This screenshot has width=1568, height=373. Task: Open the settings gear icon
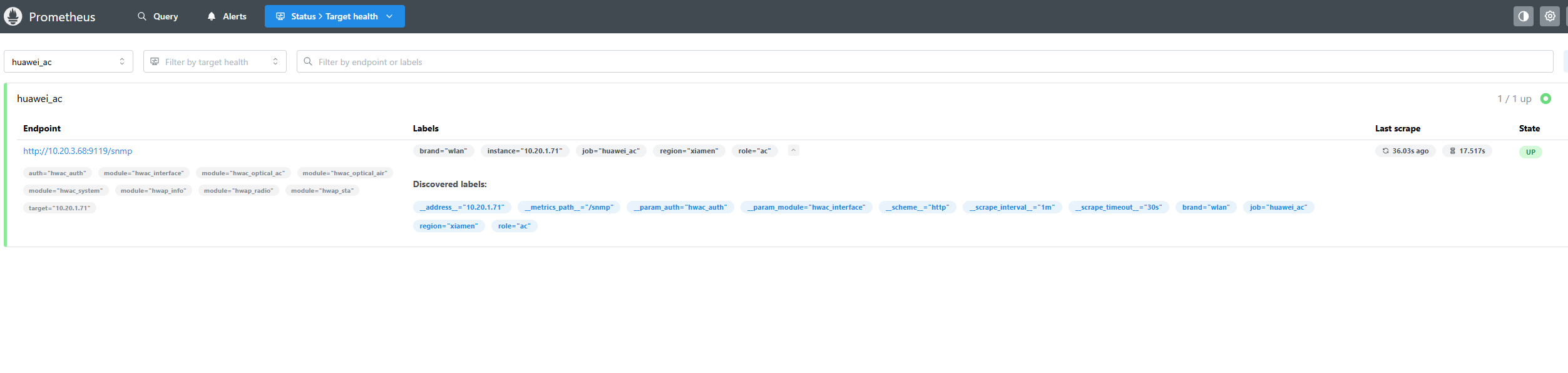(1549, 16)
